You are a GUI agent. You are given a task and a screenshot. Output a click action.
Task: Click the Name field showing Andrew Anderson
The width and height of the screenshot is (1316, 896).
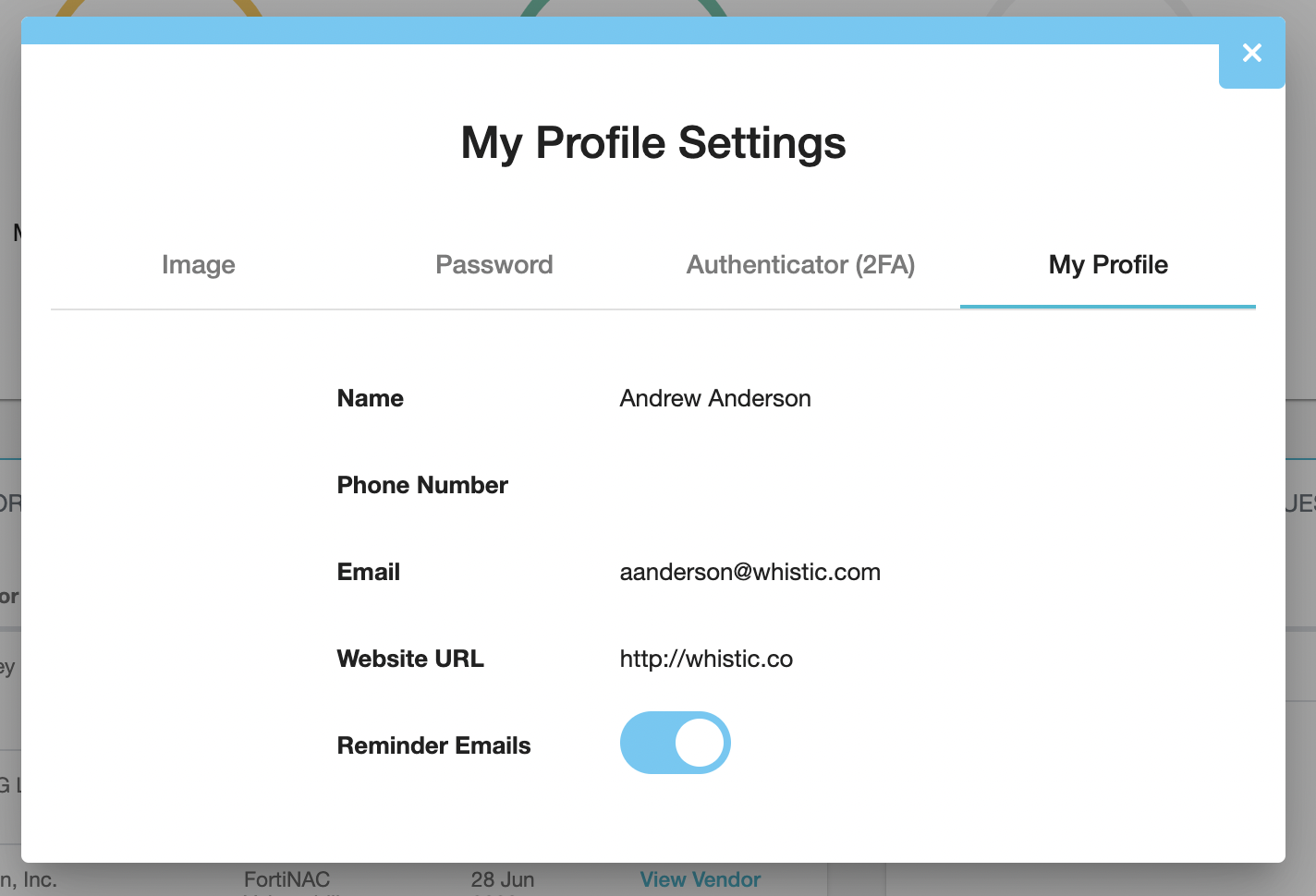714,398
